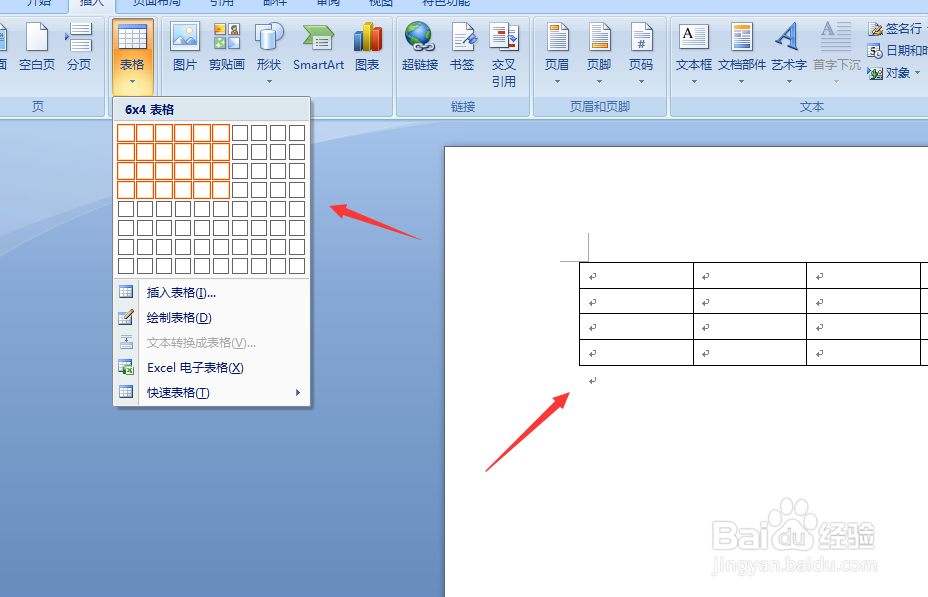Insert an Object (对象)
The image size is (928, 597).
click(893, 73)
